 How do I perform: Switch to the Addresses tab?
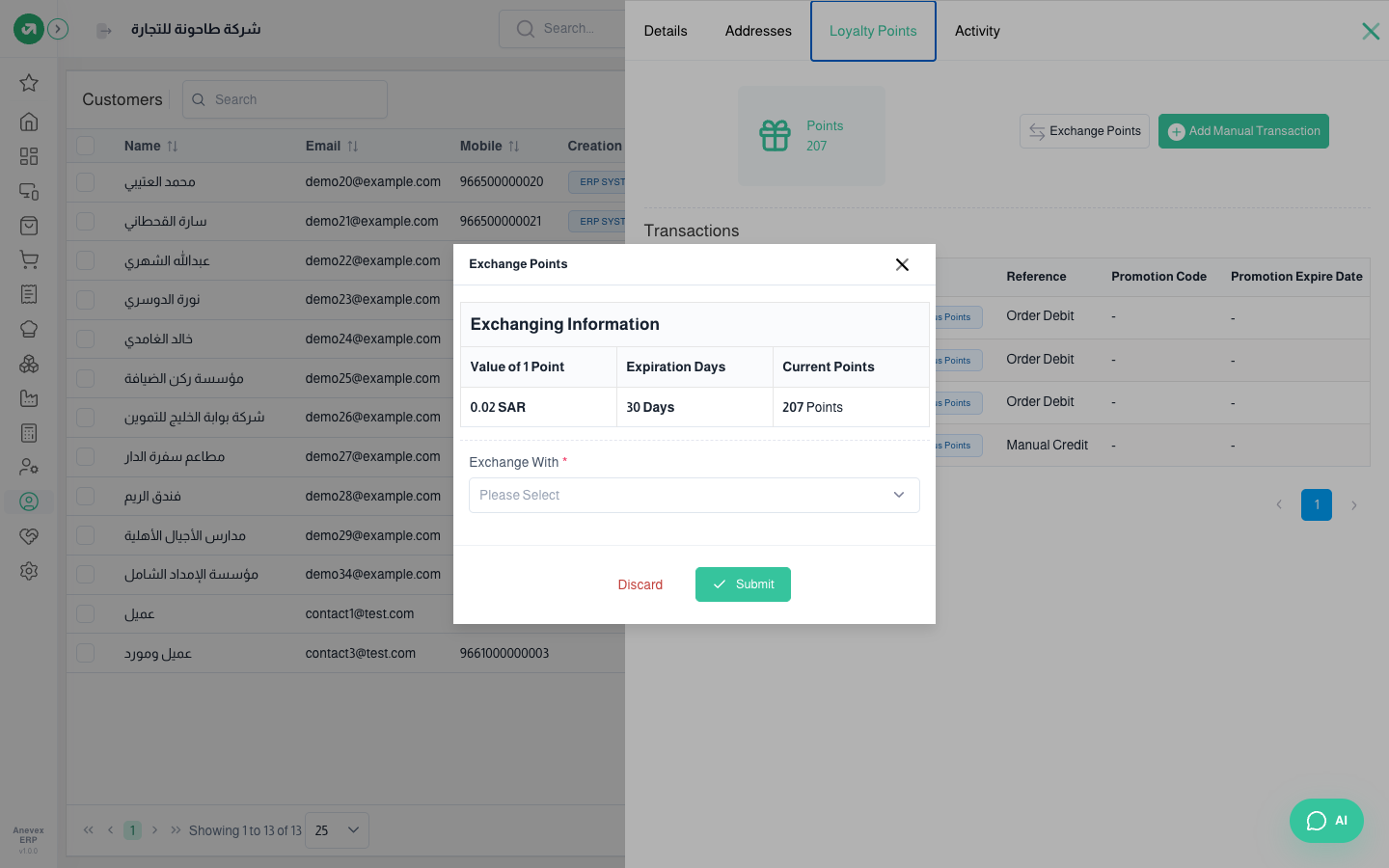click(x=758, y=31)
